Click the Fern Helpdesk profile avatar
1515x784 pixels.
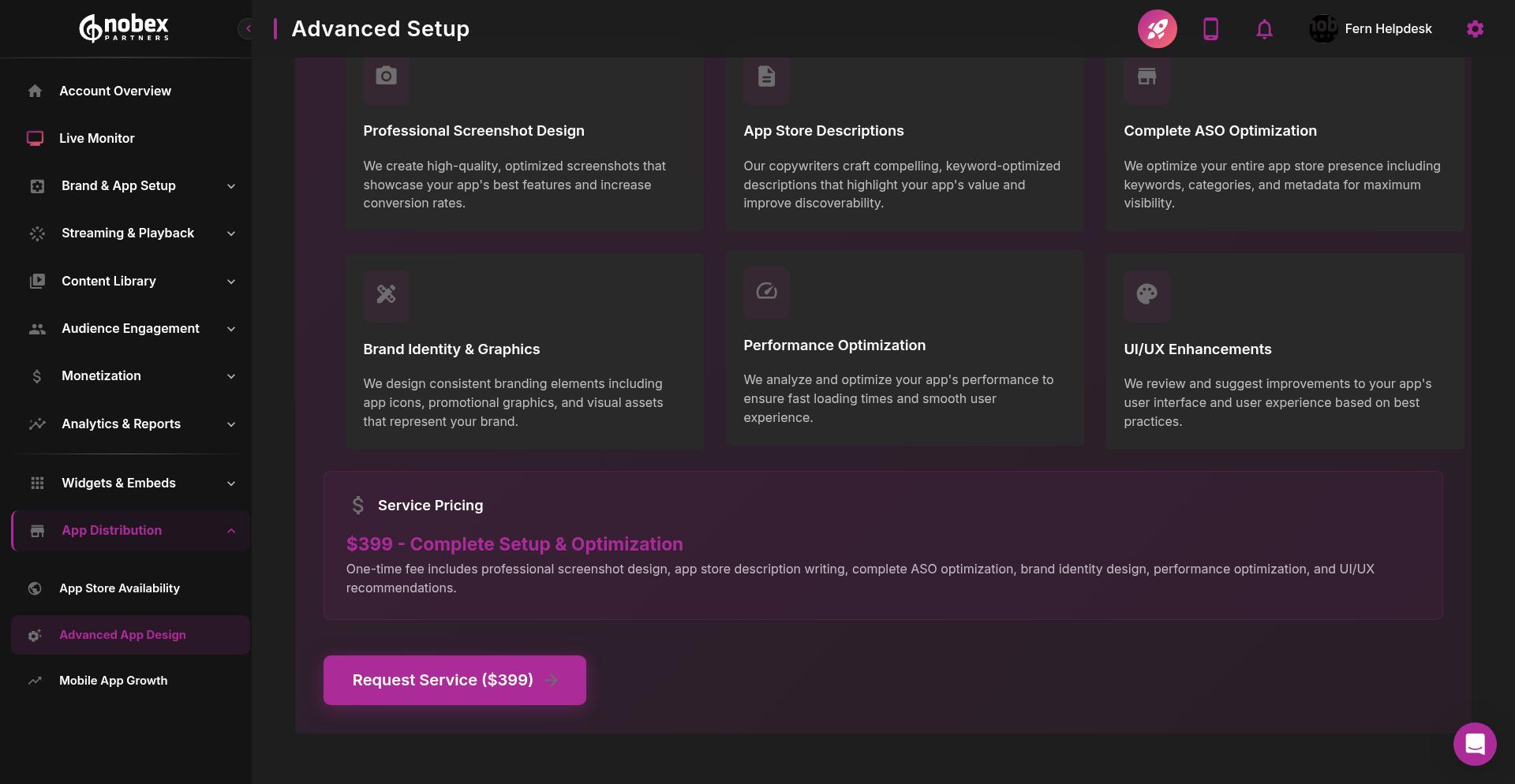point(1322,28)
